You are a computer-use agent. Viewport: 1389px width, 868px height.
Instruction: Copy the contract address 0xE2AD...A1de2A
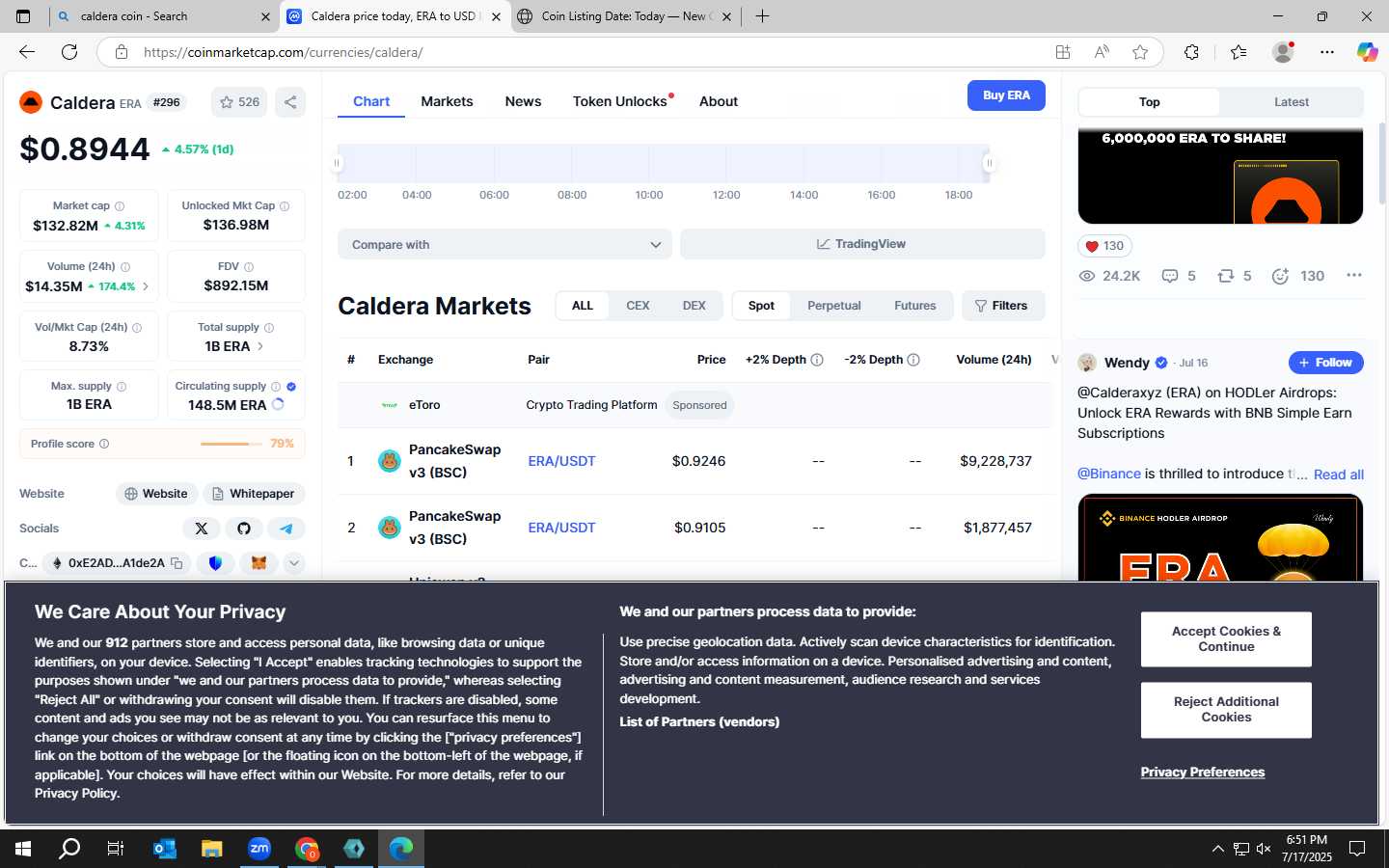coord(177,563)
